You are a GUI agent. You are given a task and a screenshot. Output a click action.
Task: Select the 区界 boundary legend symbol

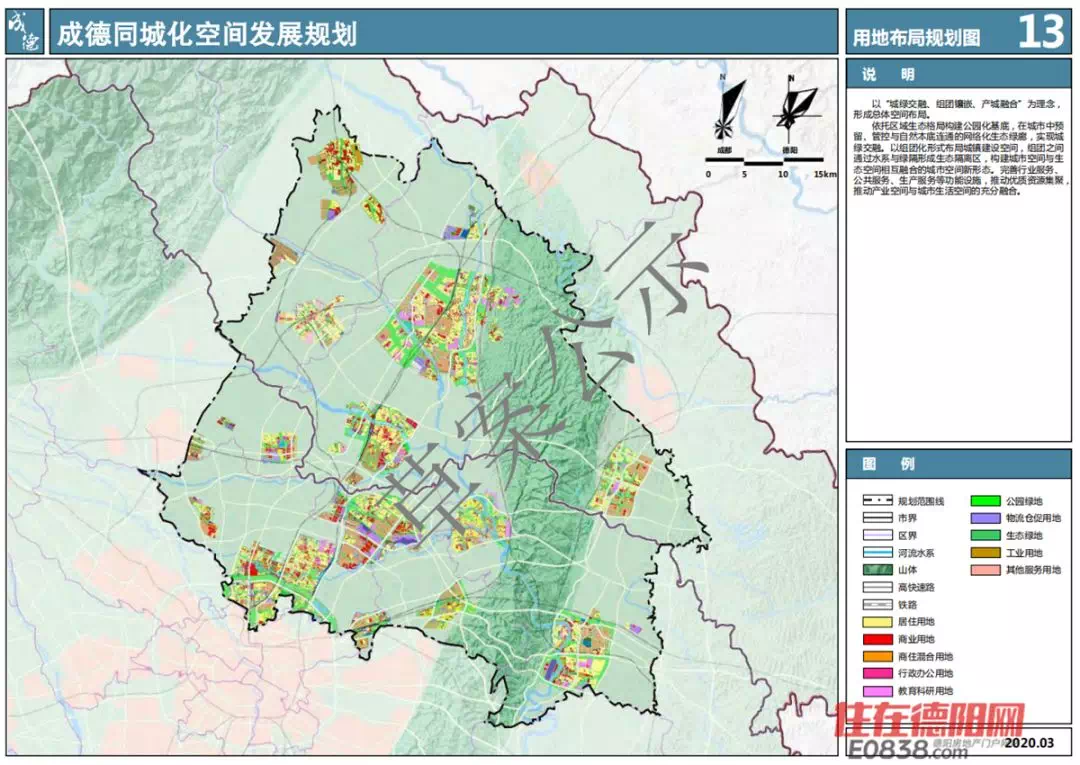click(x=878, y=535)
